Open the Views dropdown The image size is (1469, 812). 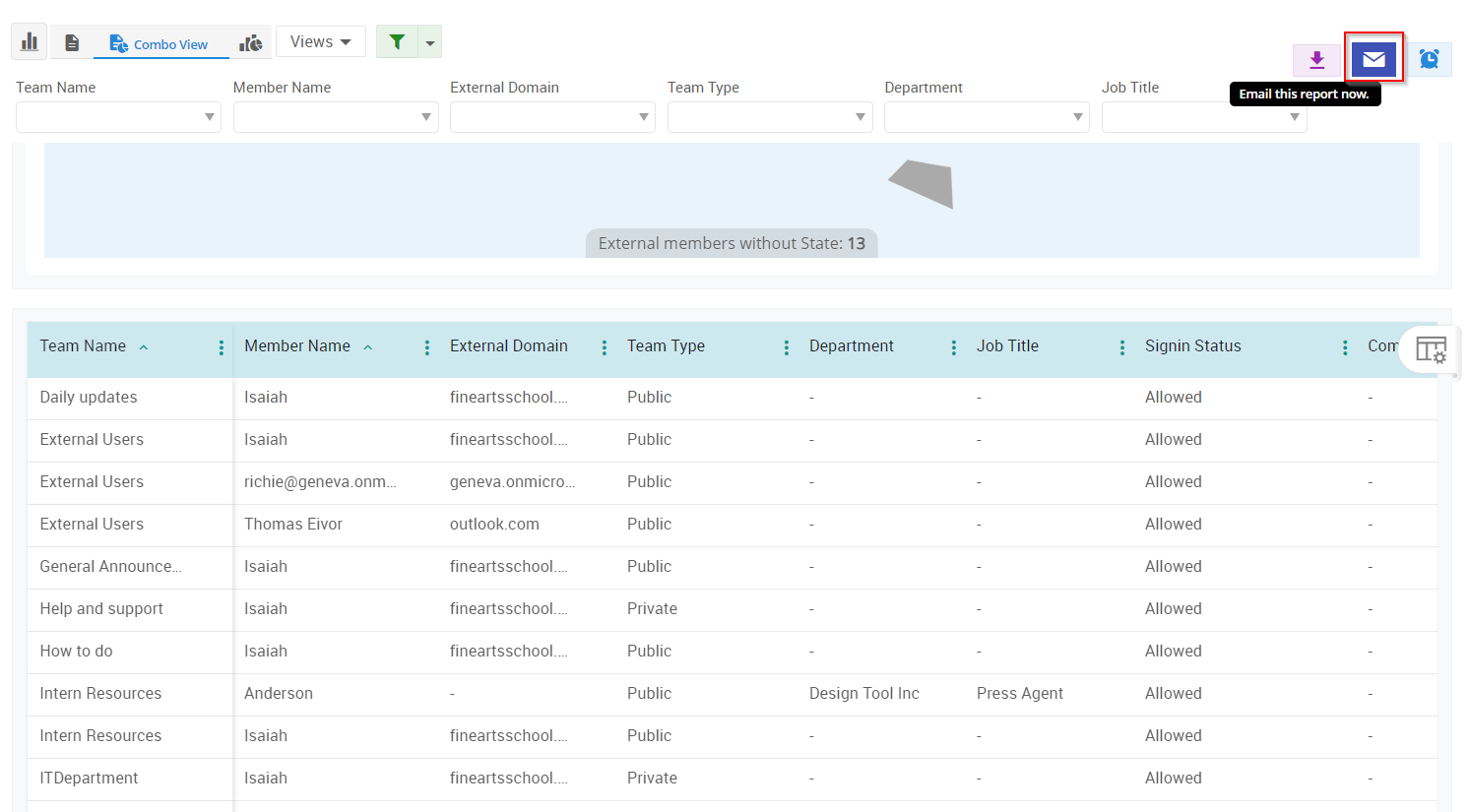320,42
